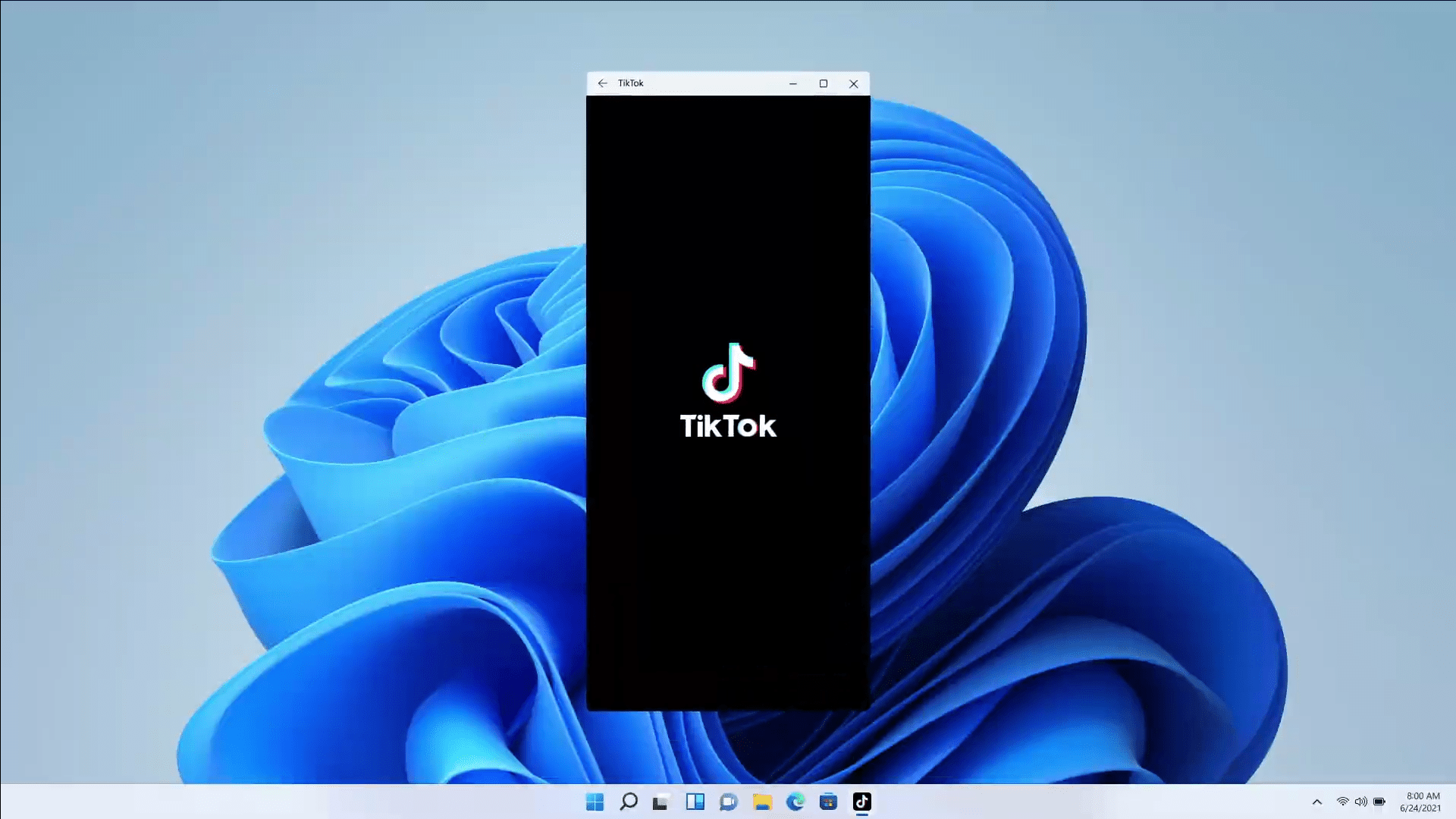Open Task View from the taskbar

(x=695, y=802)
